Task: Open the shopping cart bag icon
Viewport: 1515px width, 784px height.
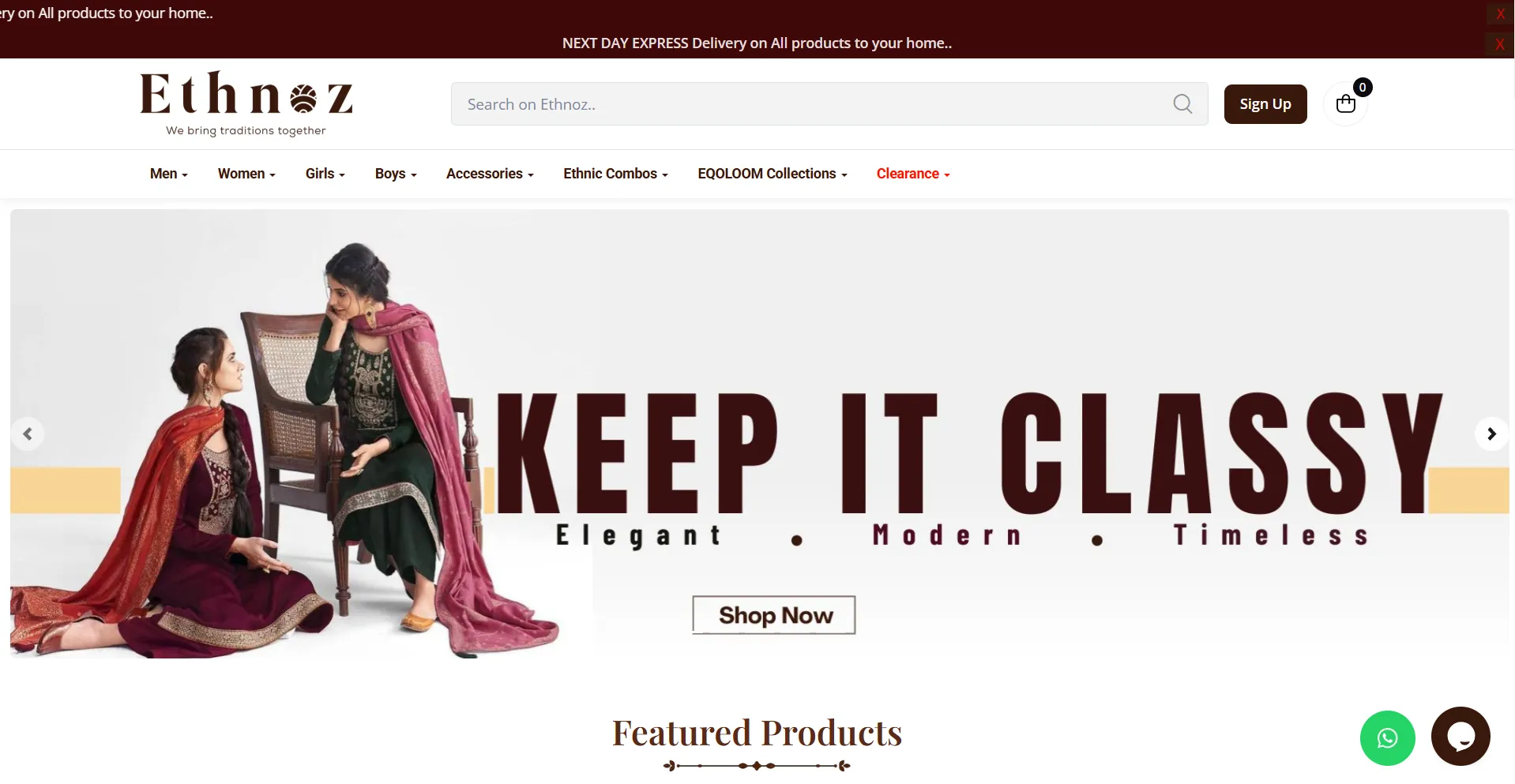Action: [1346, 103]
